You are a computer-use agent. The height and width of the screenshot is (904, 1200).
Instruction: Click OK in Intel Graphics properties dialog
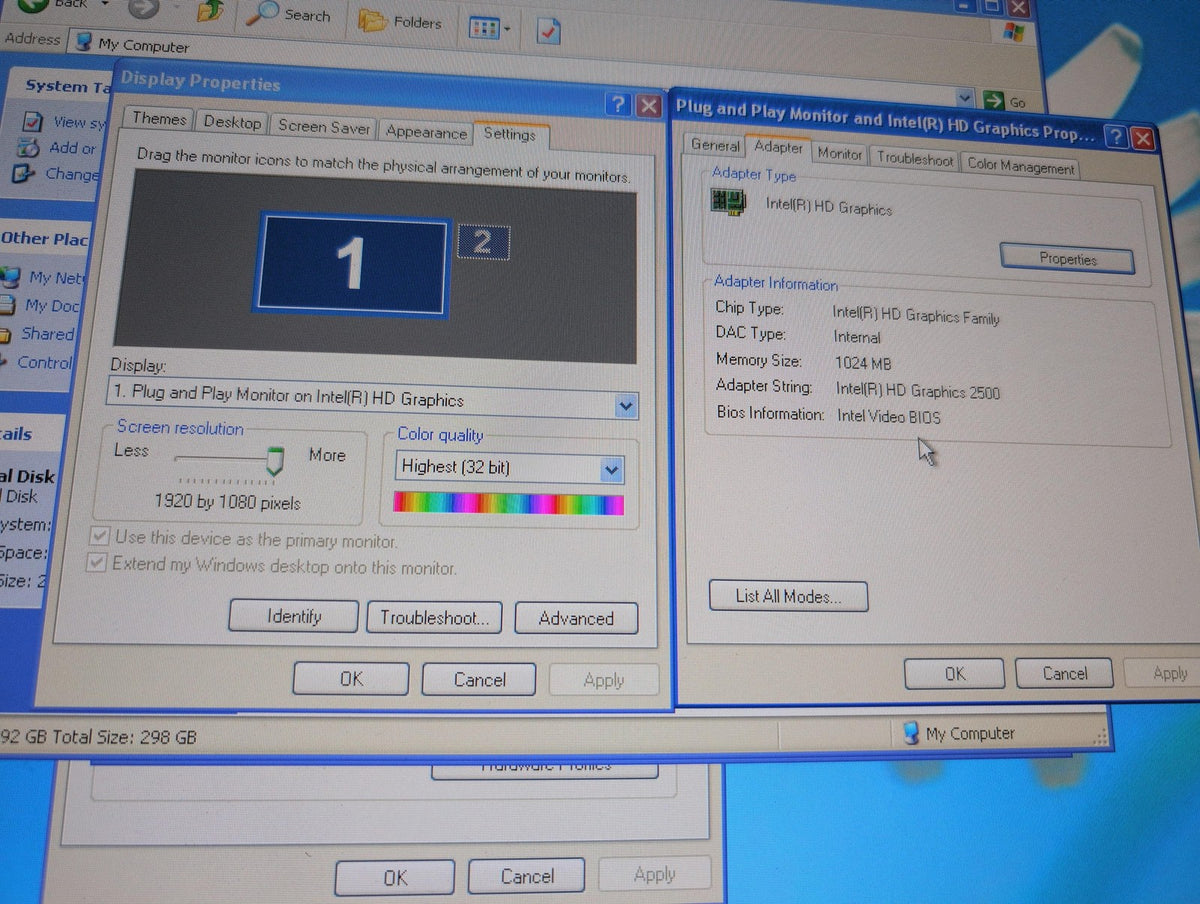coord(955,674)
